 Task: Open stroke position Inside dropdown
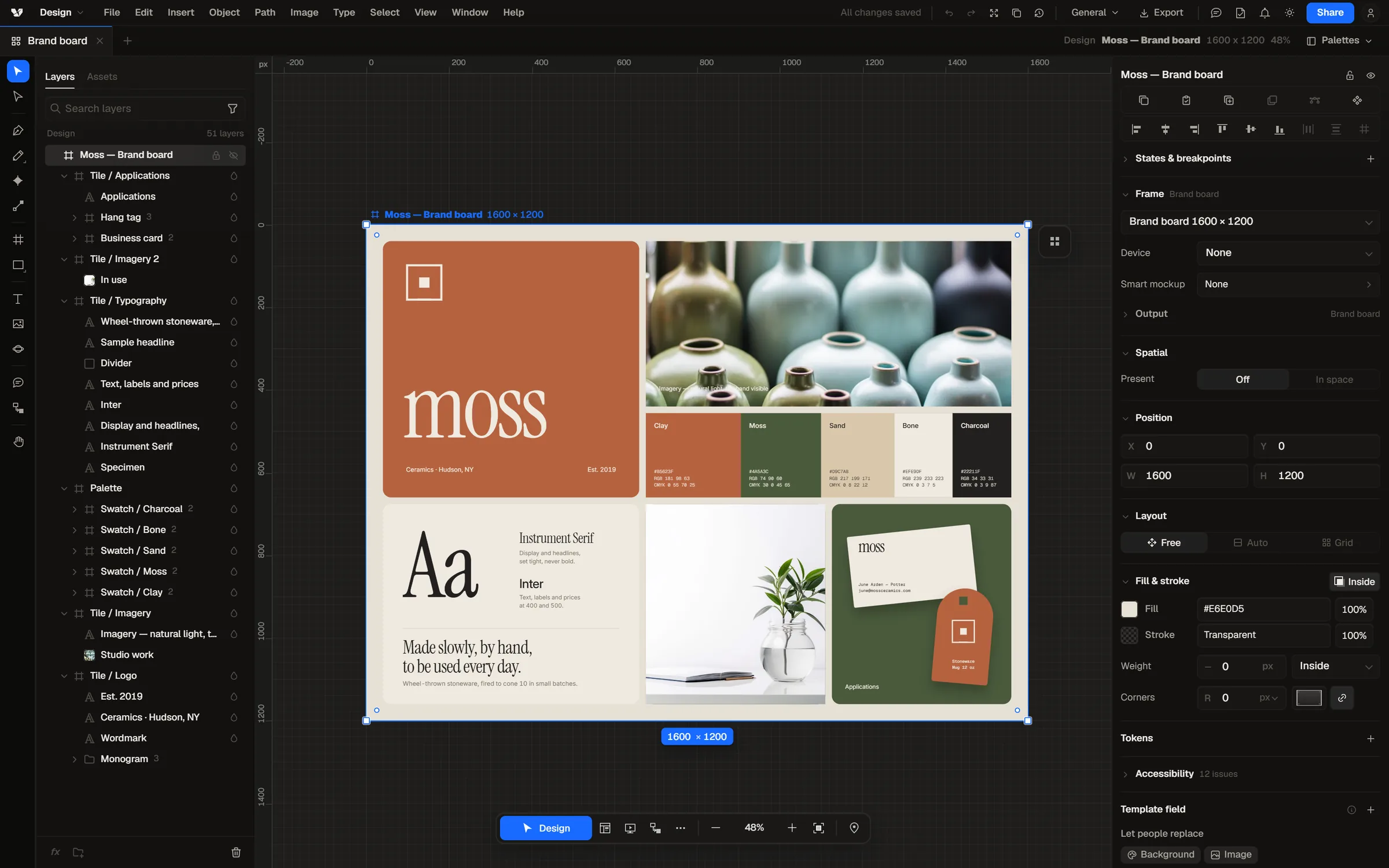(x=1335, y=666)
